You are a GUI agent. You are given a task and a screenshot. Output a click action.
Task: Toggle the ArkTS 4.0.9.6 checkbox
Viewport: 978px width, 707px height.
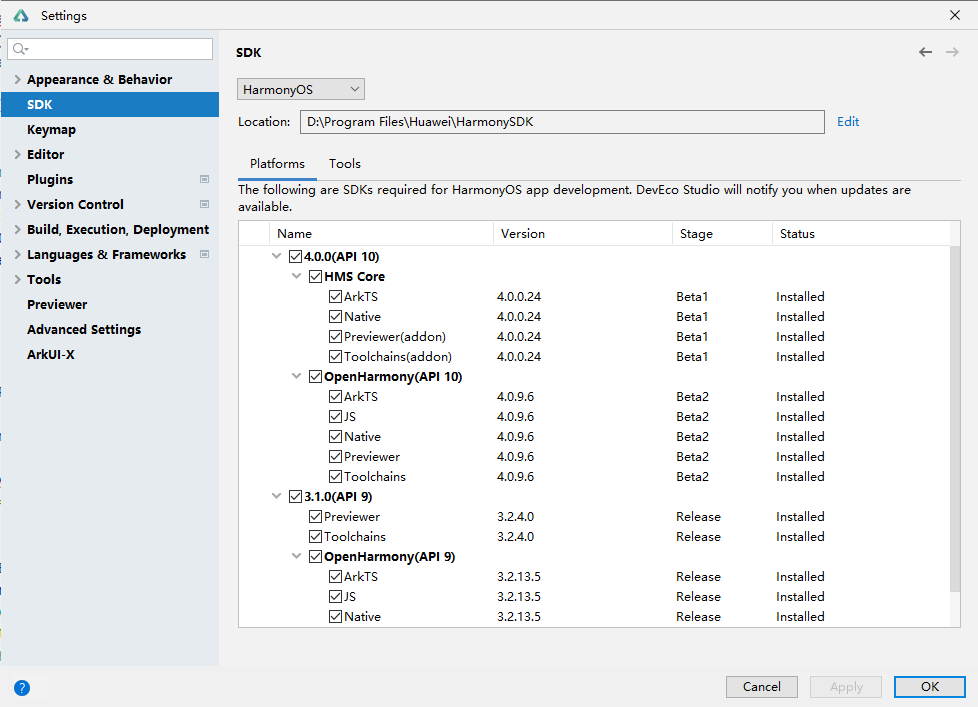336,397
